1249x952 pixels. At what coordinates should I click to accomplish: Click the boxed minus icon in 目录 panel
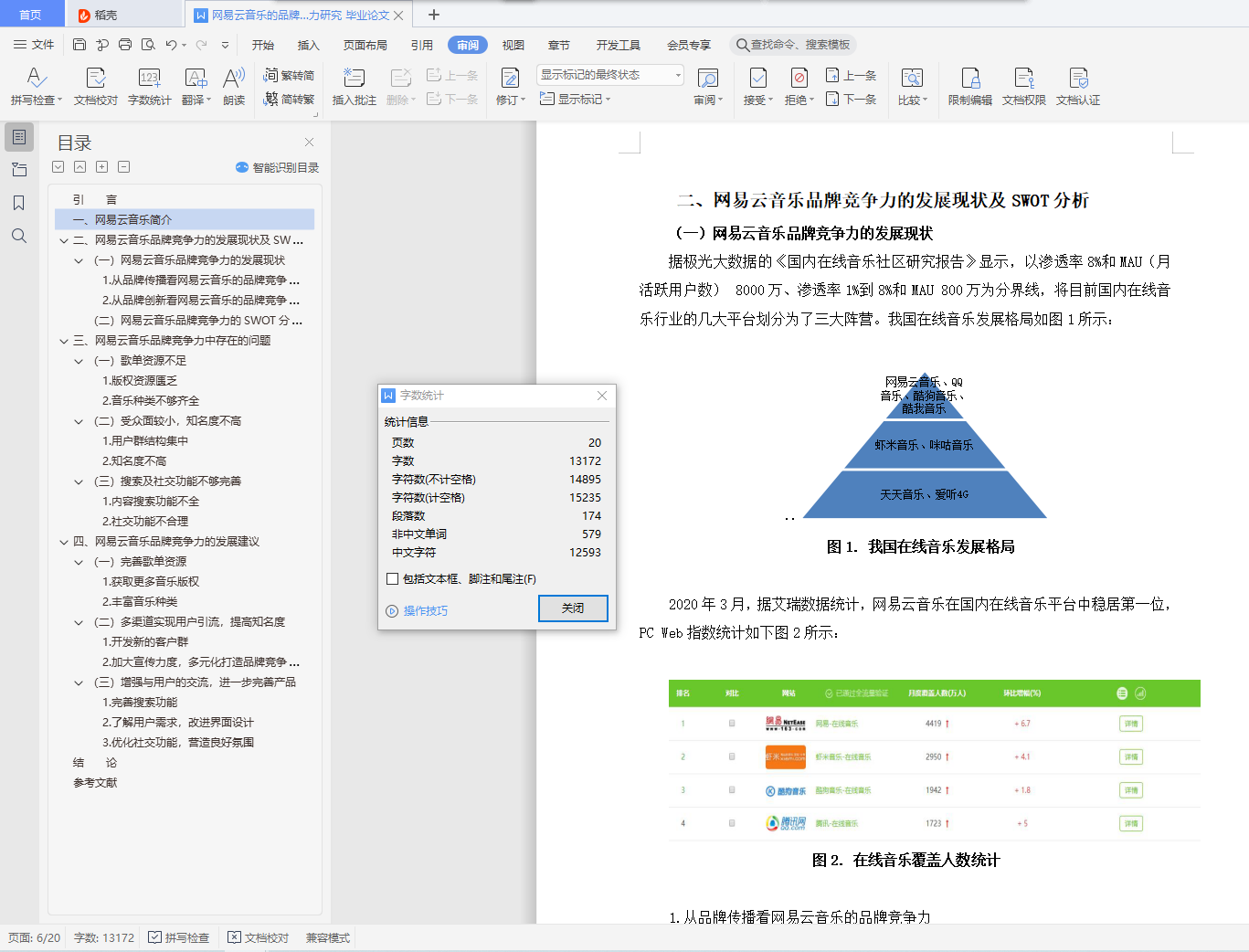(x=124, y=167)
